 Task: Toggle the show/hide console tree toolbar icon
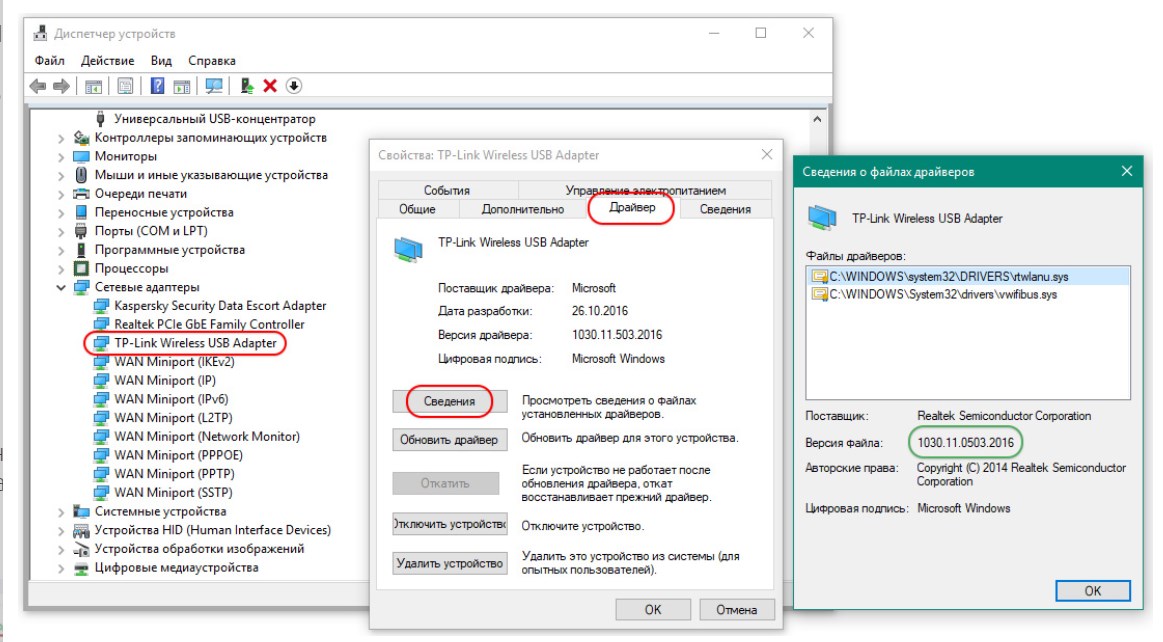pyautogui.click(x=93, y=86)
